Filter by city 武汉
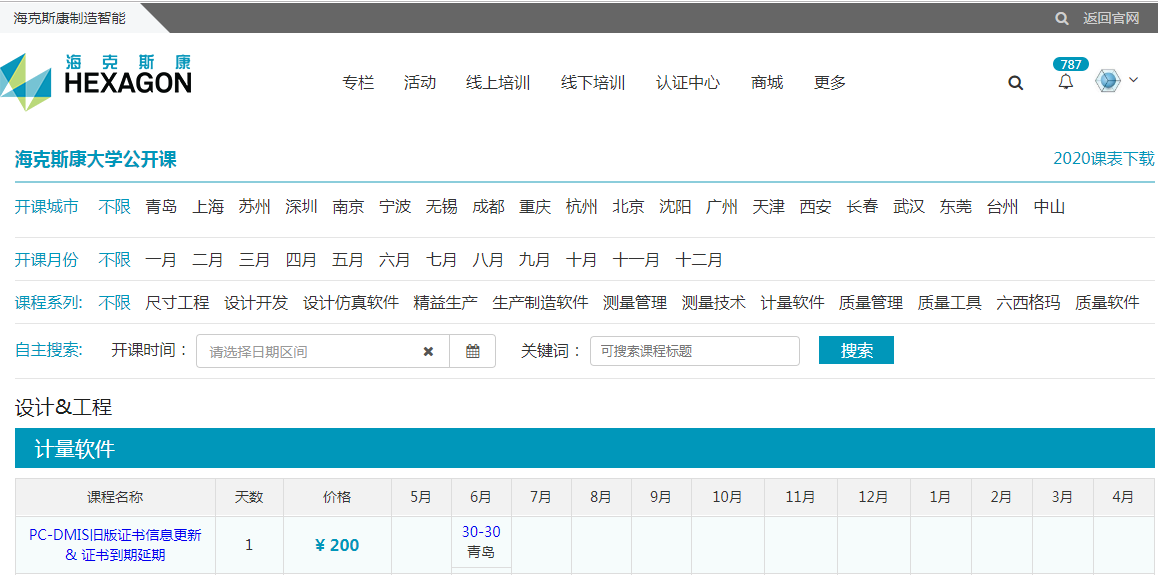Screen dimensions: 1158x575 coord(909,207)
